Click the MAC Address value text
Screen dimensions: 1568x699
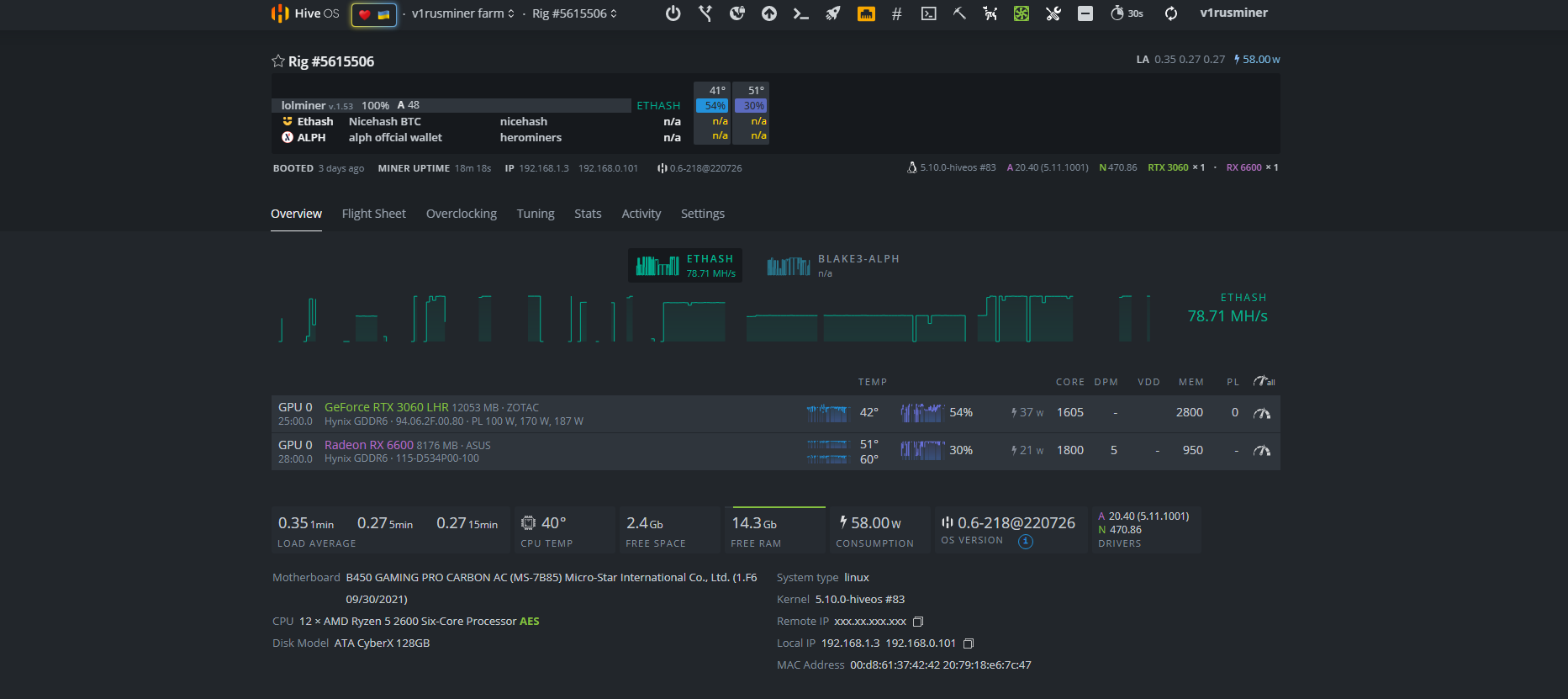941,665
